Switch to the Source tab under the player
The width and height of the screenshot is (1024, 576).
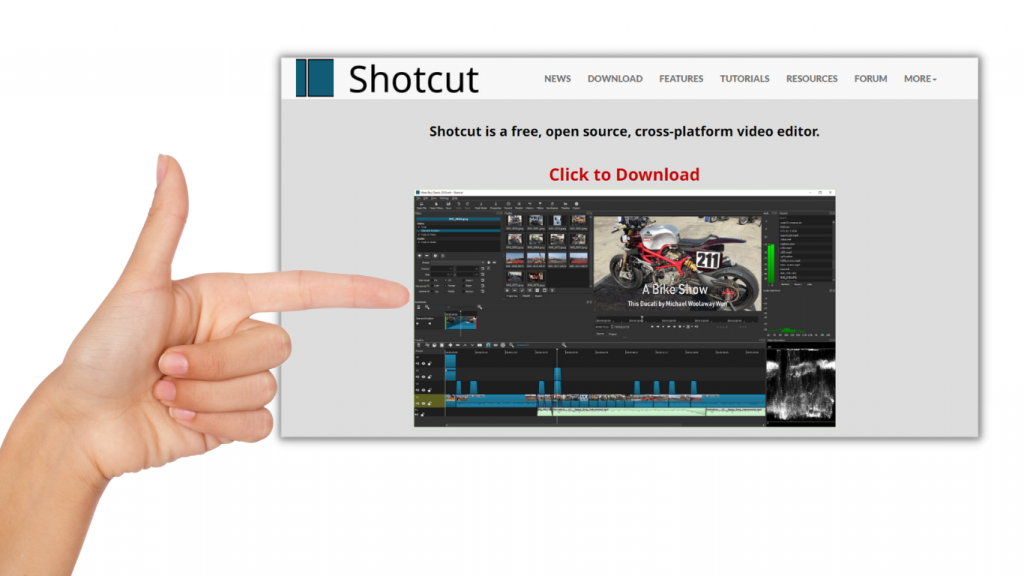tap(600, 334)
